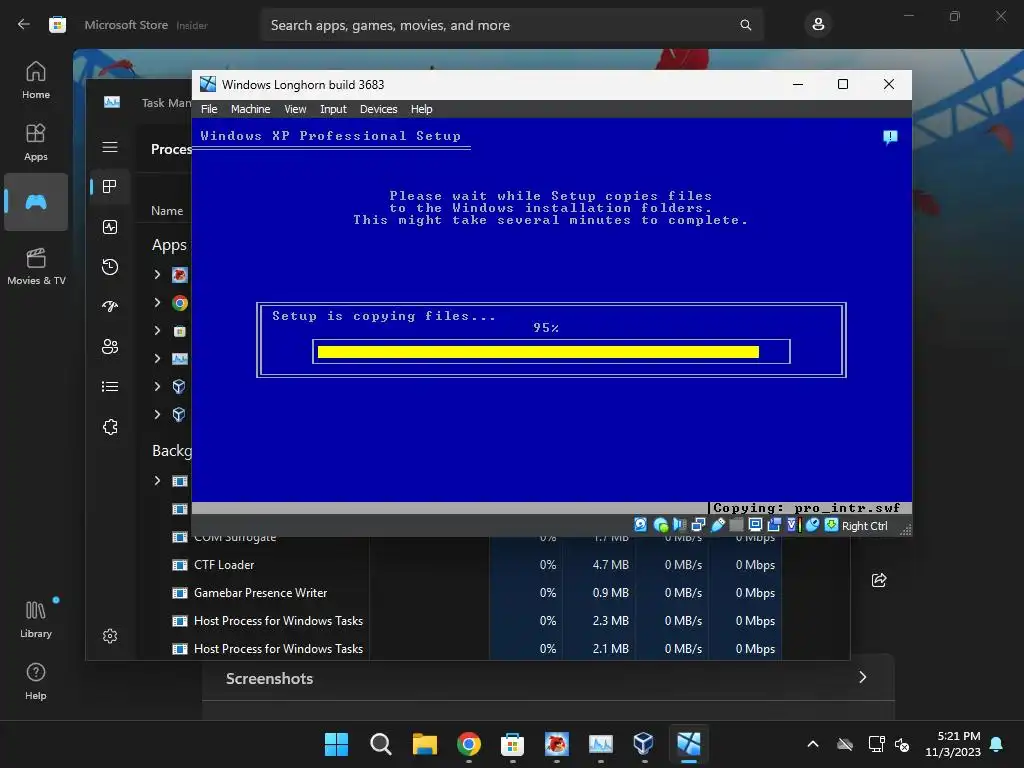Image resolution: width=1024 pixels, height=768 pixels.
Task: Click the magnifier icon in the Store search box
Action: coord(745,25)
